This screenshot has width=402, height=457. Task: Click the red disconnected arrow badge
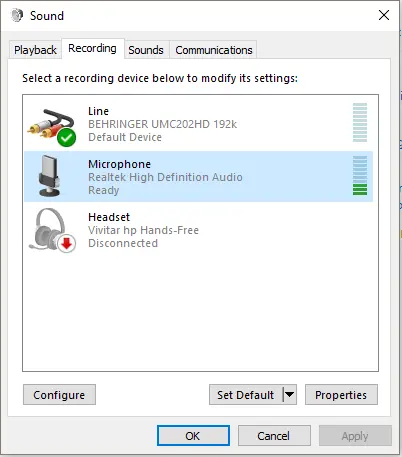tap(67, 243)
